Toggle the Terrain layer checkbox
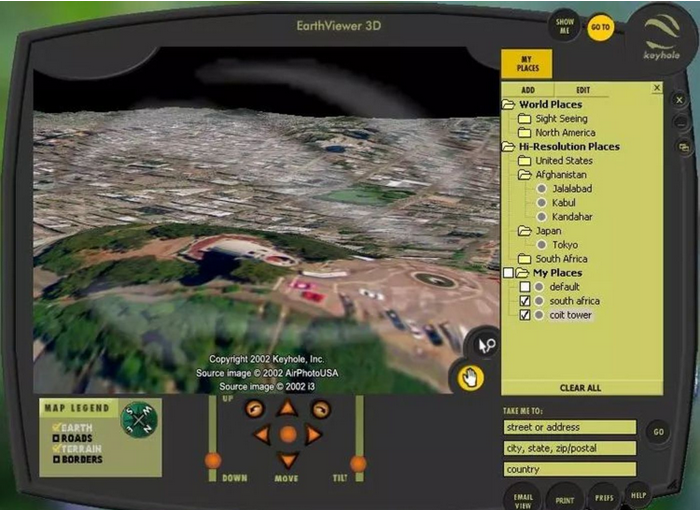This screenshot has width=700, height=510. pos(56,449)
